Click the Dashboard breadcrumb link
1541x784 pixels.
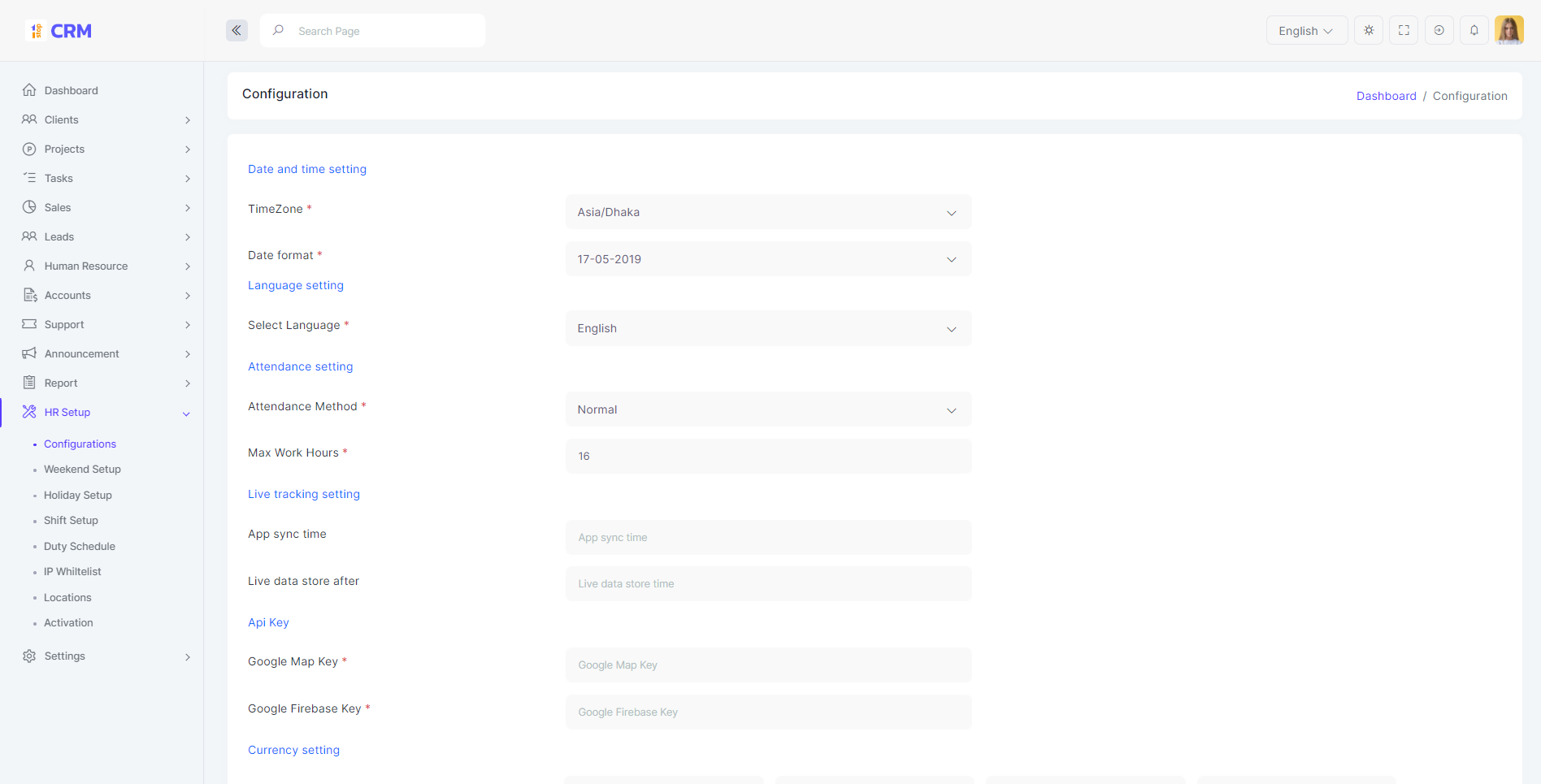1386,96
